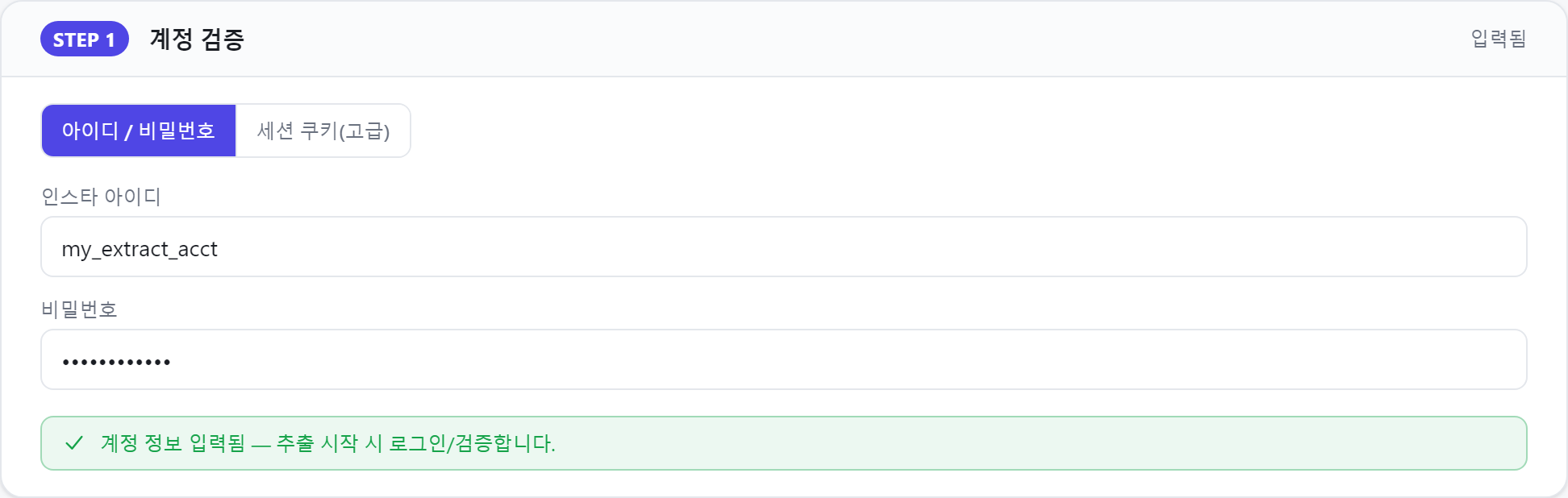
Task: Click the 비밀번호 field label
Action: click(79, 309)
